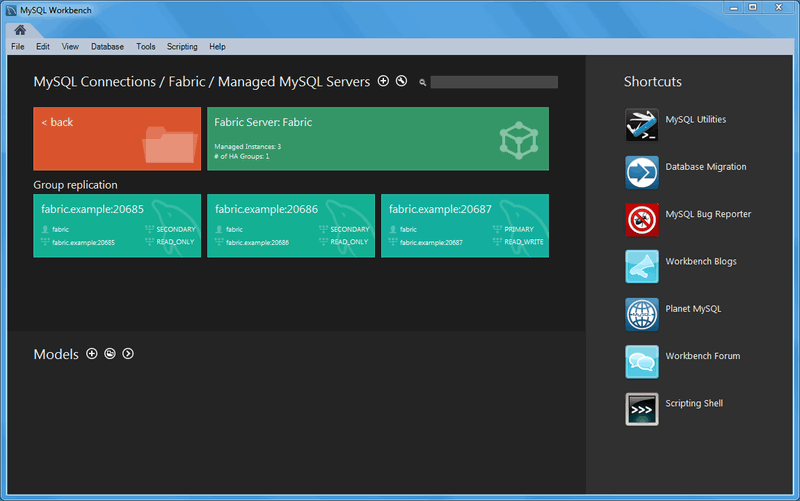Click READ_ONLY mode on the 20686 tile
The width and height of the screenshot is (800, 501).
pos(349,242)
